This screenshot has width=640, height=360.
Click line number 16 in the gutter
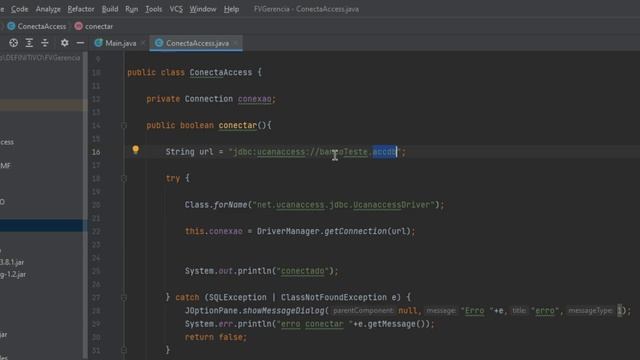pos(96,152)
